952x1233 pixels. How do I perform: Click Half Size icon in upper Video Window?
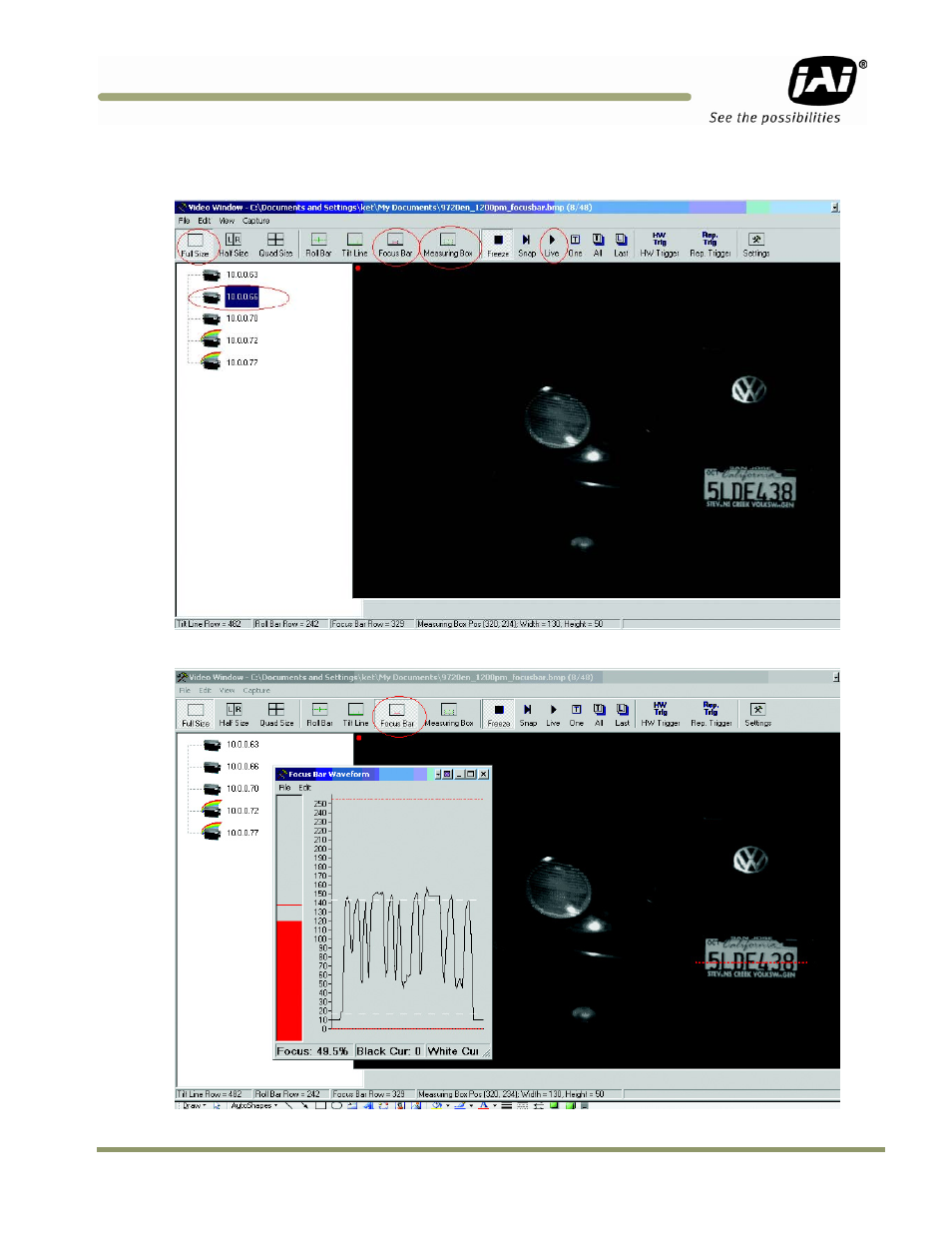click(x=234, y=245)
